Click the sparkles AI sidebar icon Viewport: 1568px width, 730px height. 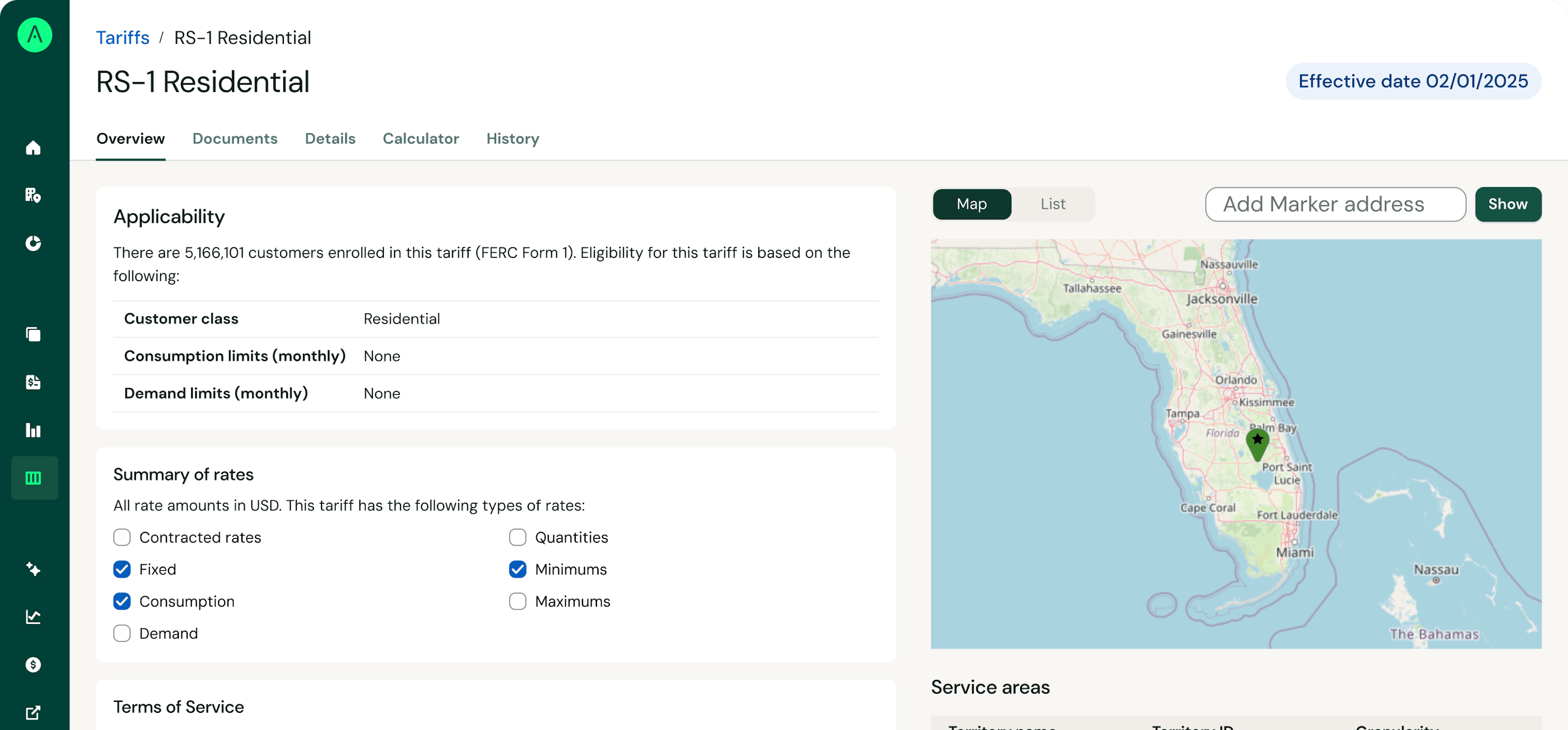[x=33, y=569]
